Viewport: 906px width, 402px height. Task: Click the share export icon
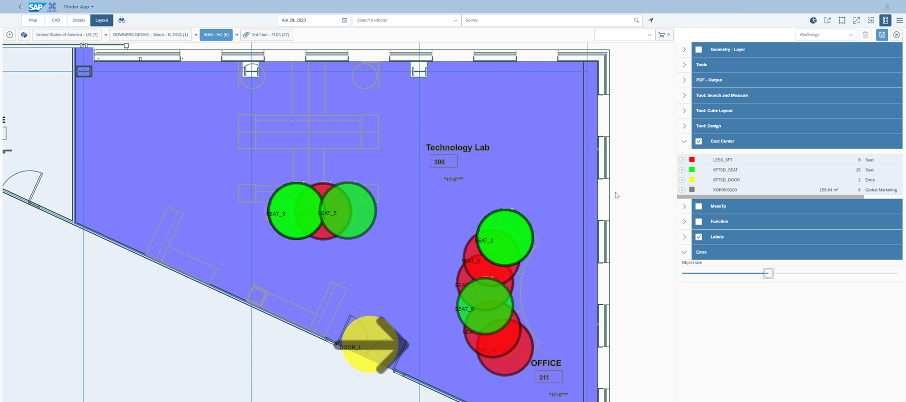coord(827,20)
